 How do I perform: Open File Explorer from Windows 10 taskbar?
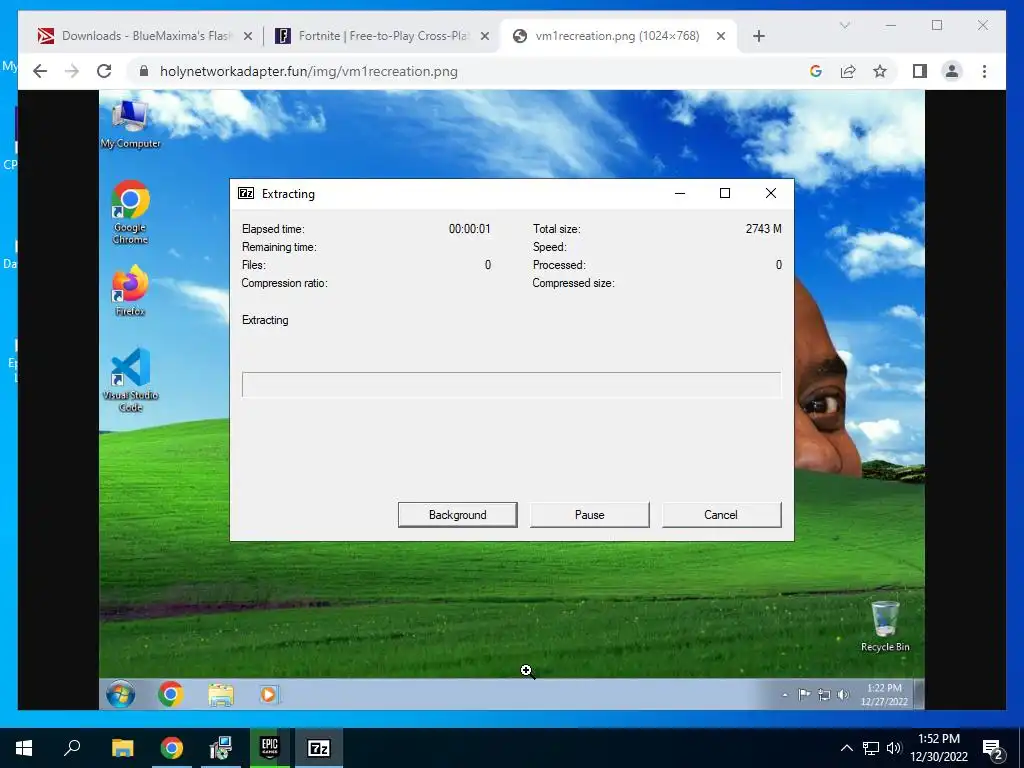(122, 748)
